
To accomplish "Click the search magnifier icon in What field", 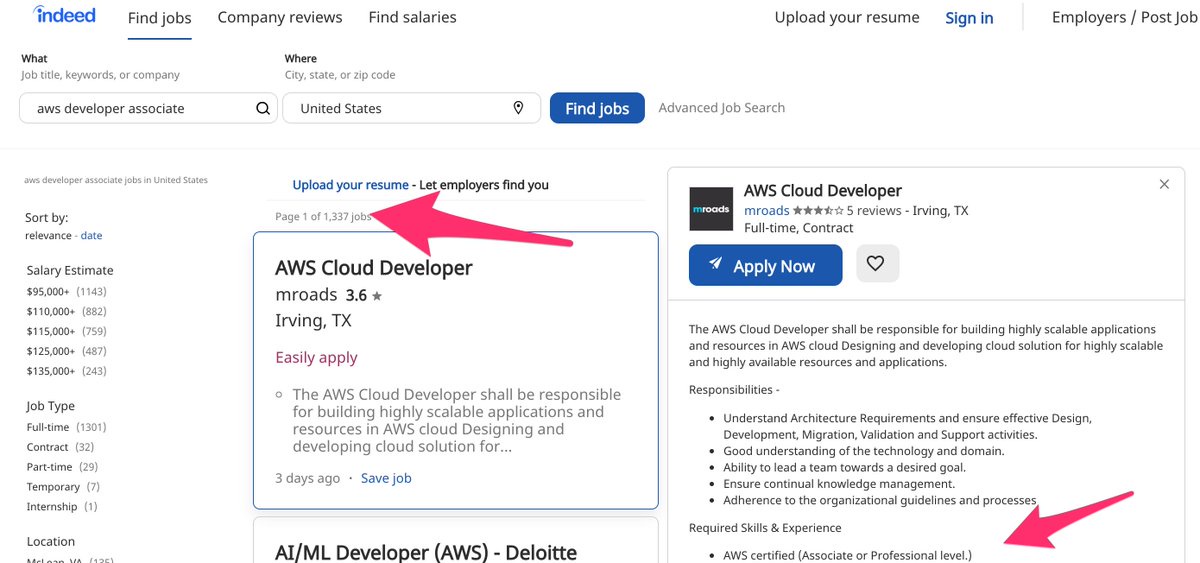I will pos(263,108).
